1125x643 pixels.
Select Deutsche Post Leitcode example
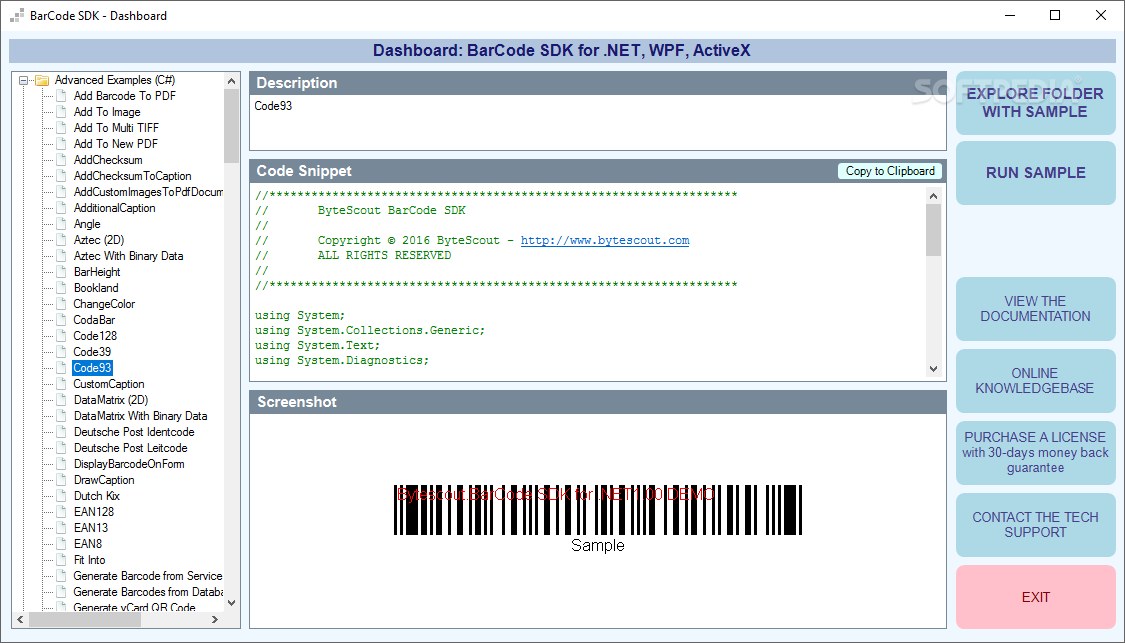coord(131,448)
